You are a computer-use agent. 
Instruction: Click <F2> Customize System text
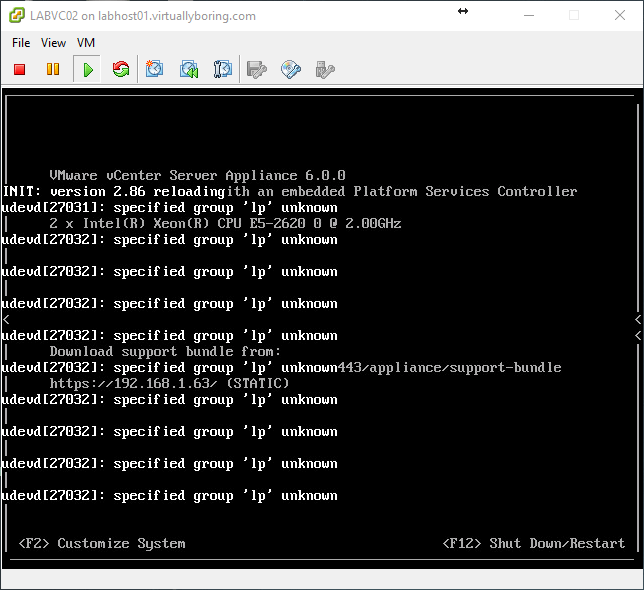[x=102, y=543]
